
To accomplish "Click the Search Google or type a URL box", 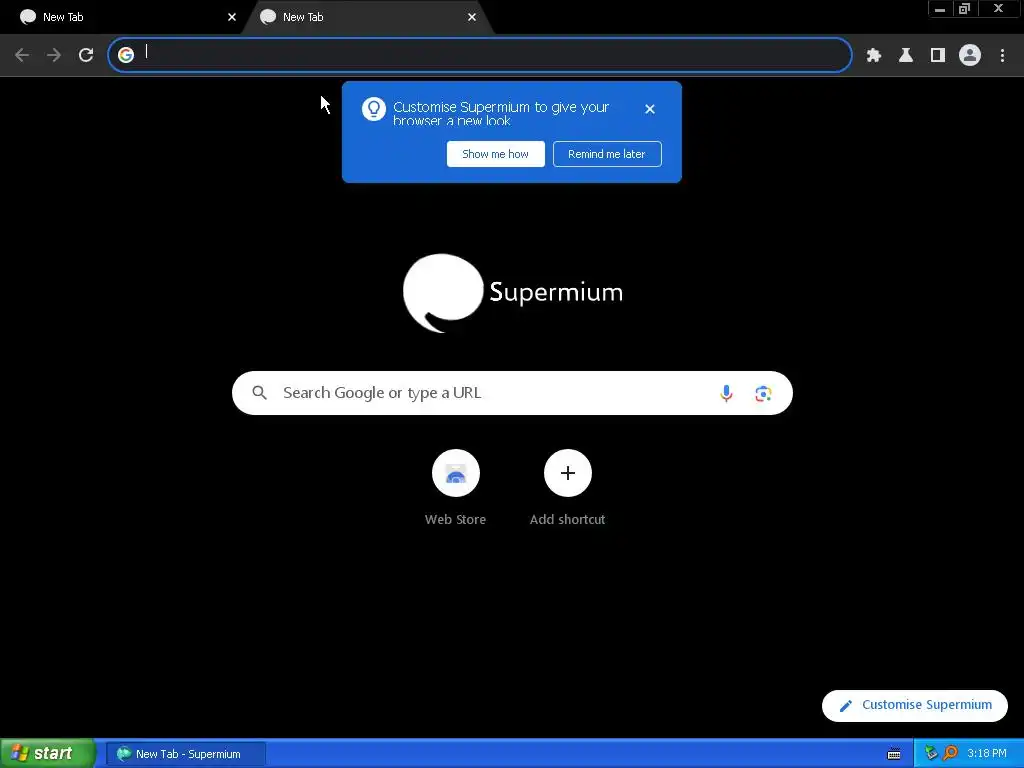I will click(512, 393).
